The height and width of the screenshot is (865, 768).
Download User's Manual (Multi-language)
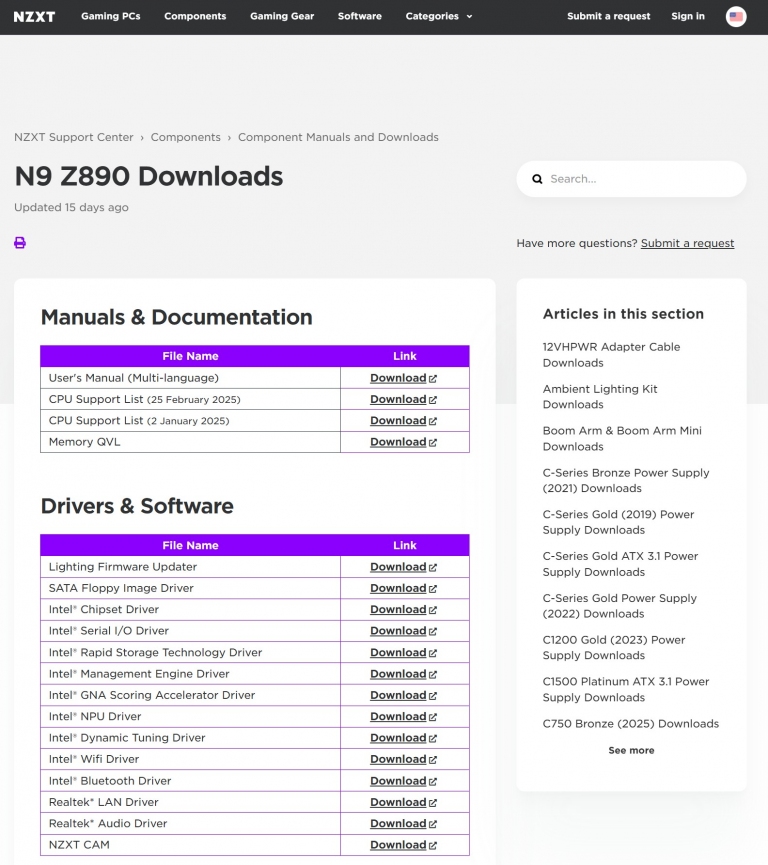403,378
